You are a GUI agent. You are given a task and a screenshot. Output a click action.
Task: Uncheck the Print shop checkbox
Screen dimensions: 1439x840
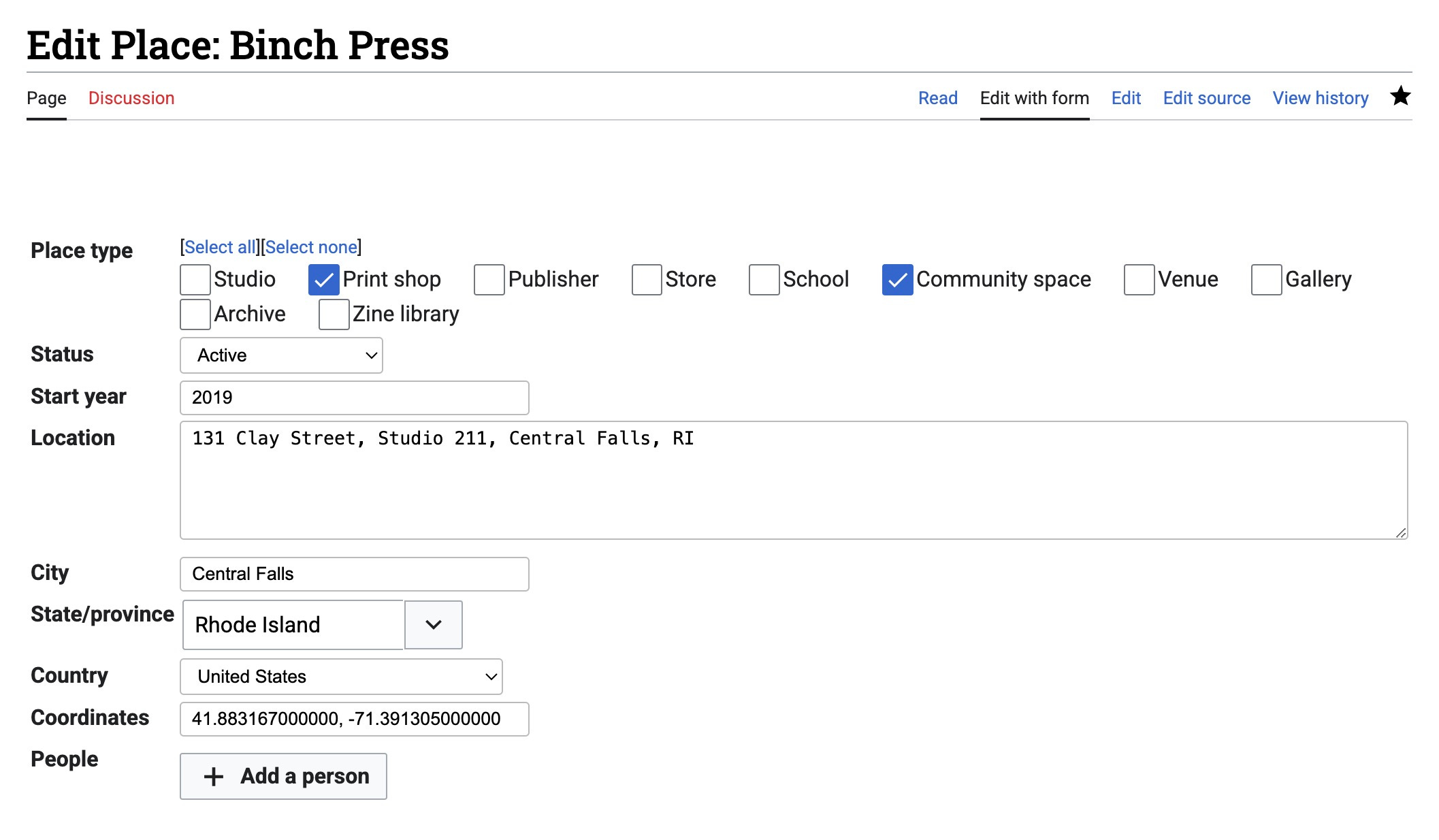point(323,280)
